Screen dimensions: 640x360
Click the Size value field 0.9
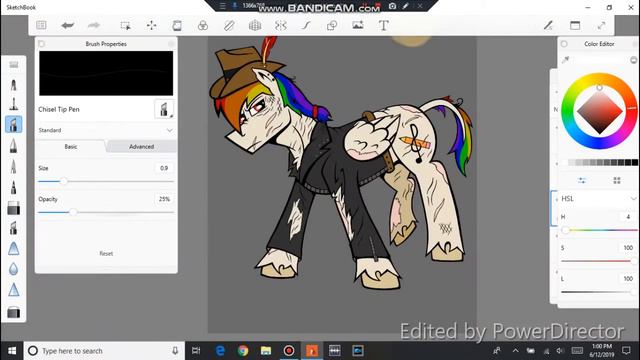coord(164,168)
